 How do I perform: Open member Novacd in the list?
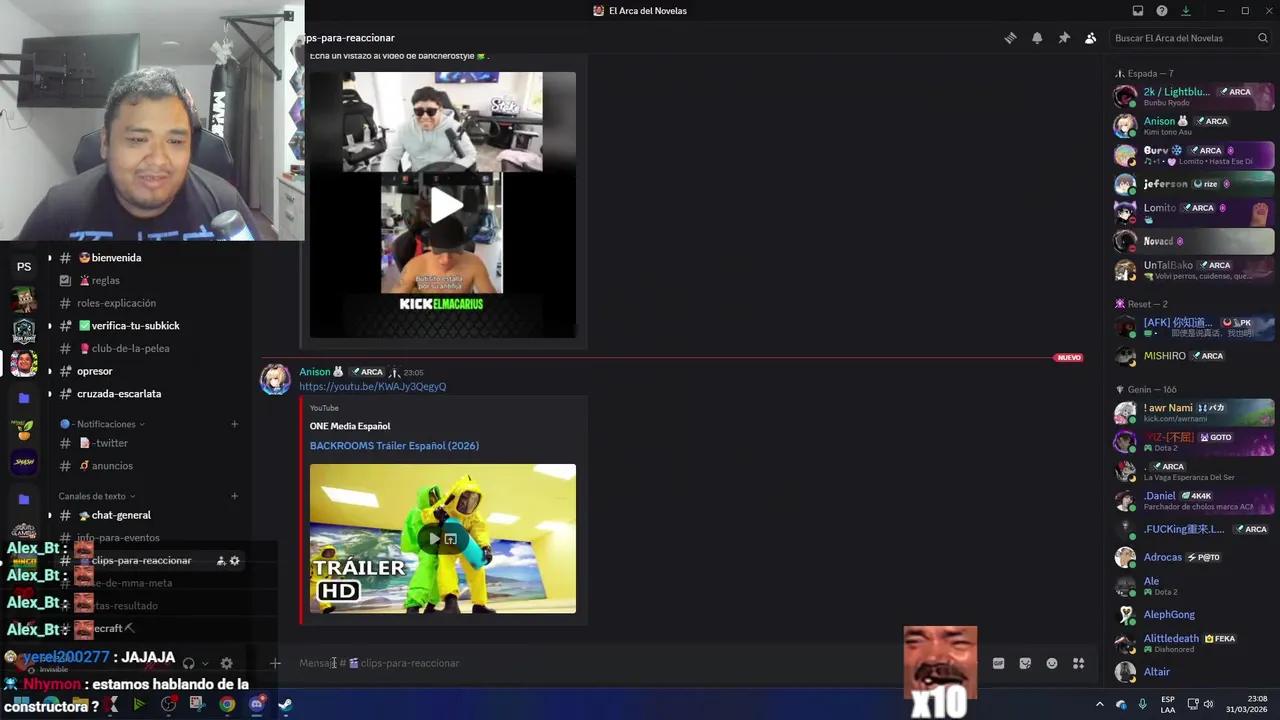coord(1194,241)
